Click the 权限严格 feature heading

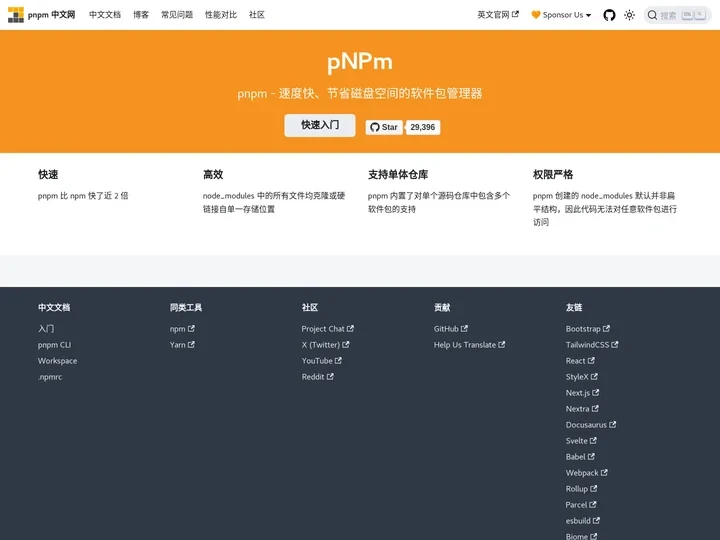[552, 174]
